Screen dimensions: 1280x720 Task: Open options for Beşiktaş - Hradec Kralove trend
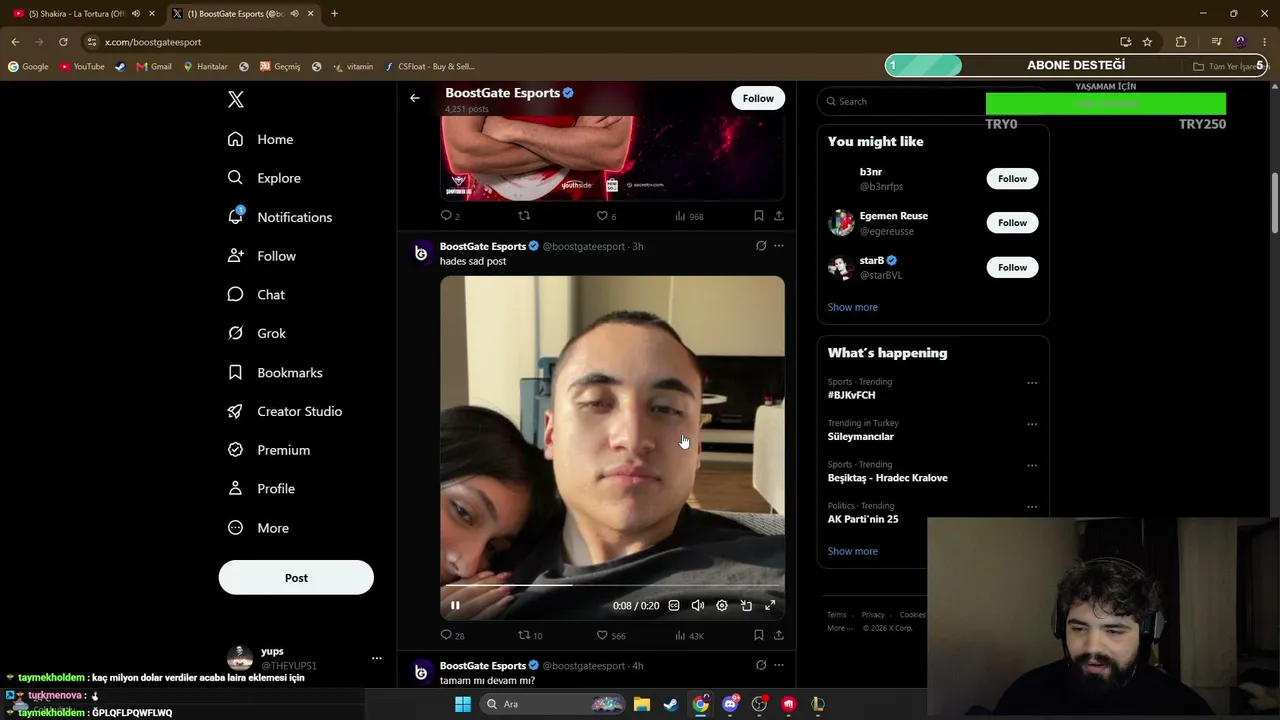tap(1032, 465)
